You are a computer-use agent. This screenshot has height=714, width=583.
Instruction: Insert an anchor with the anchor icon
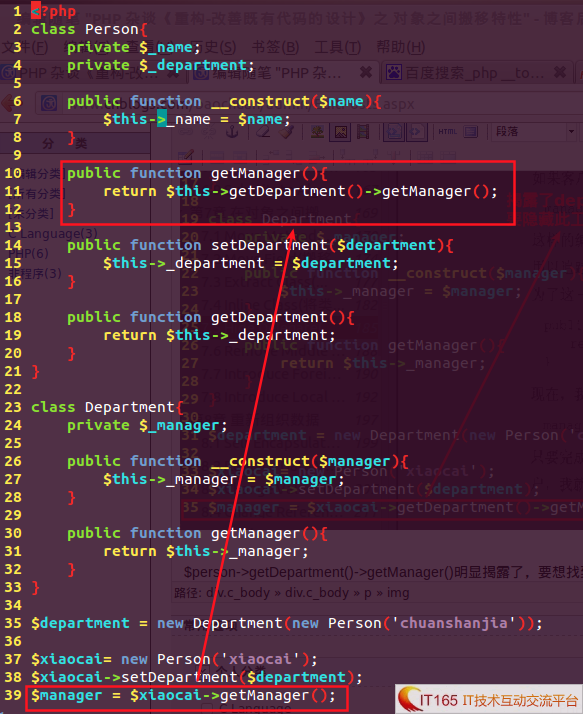(x=232, y=132)
